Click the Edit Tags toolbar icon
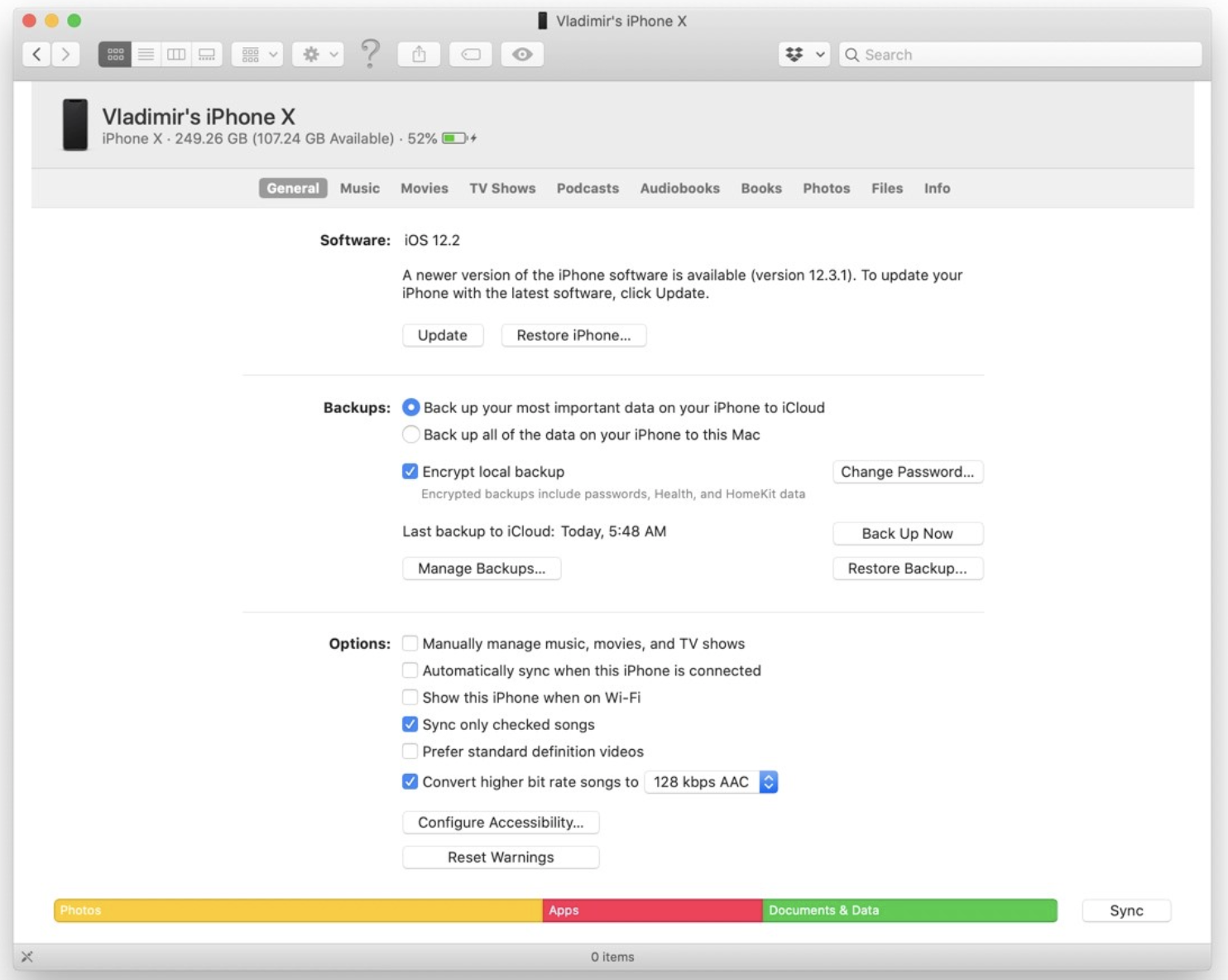1228x980 pixels. coord(471,55)
